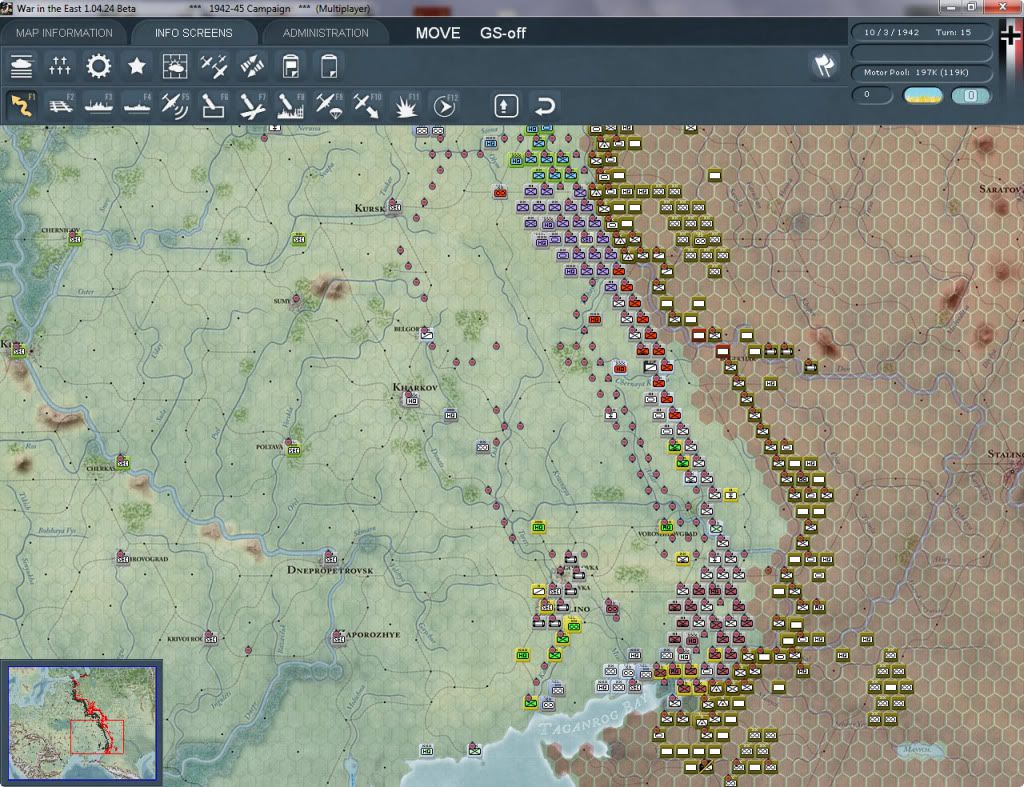The width and height of the screenshot is (1024, 787).
Task: Select F3 Naval transport mode
Action: 99,105
